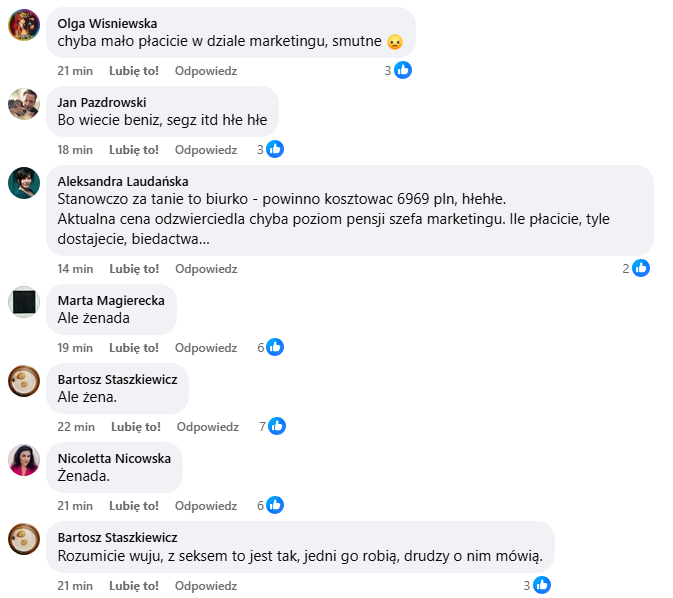Click Aleksandra Laudańska's avatar
The height and width of the screenshot is (598, 673).
[24, 183]
